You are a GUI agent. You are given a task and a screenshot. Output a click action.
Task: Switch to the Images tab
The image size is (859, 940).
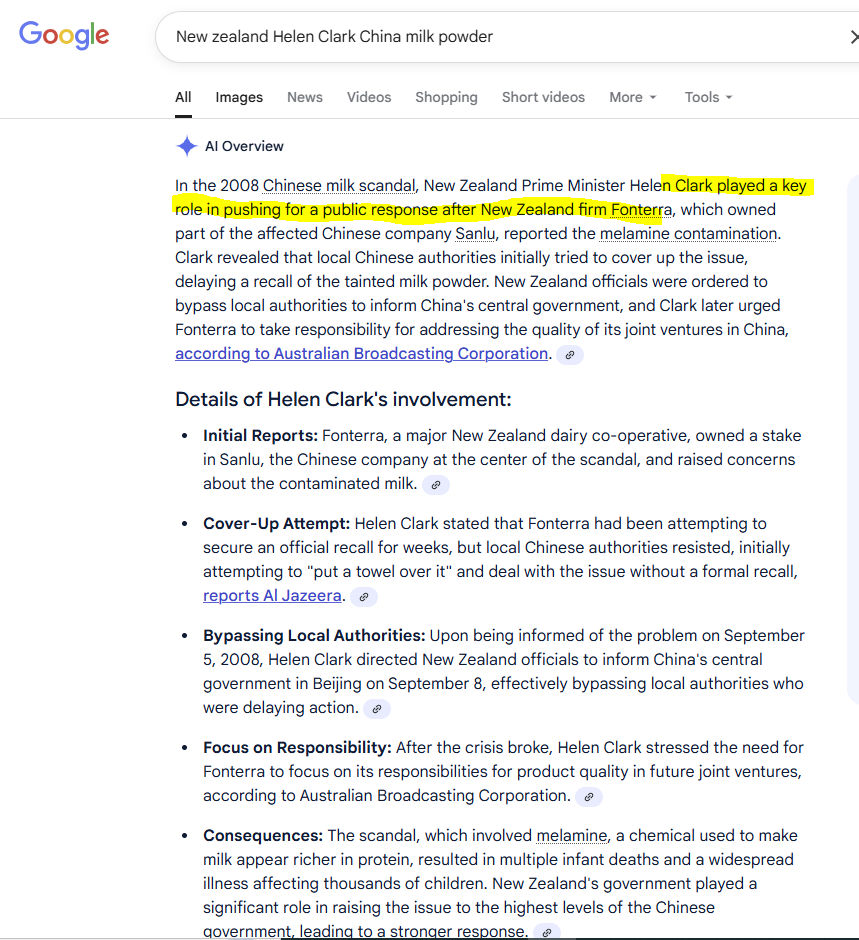click(x=239, y=97)
